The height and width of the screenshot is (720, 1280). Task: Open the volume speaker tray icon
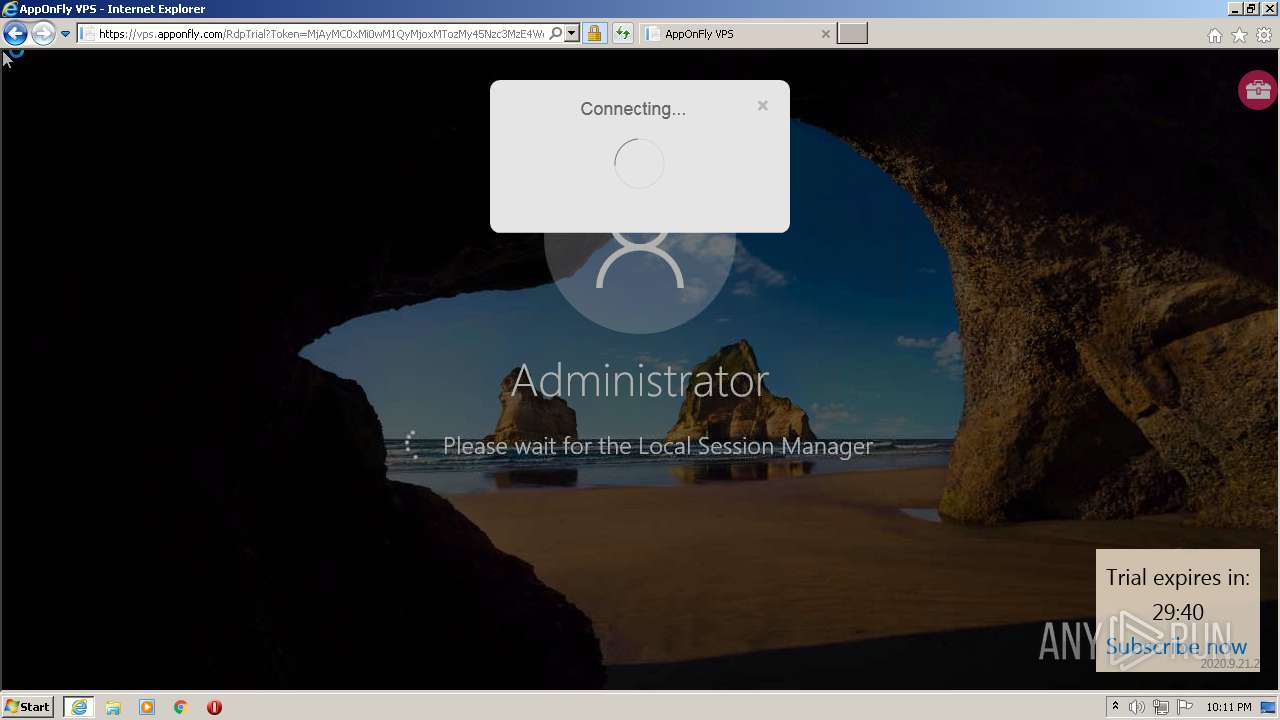click(1137, 707)
